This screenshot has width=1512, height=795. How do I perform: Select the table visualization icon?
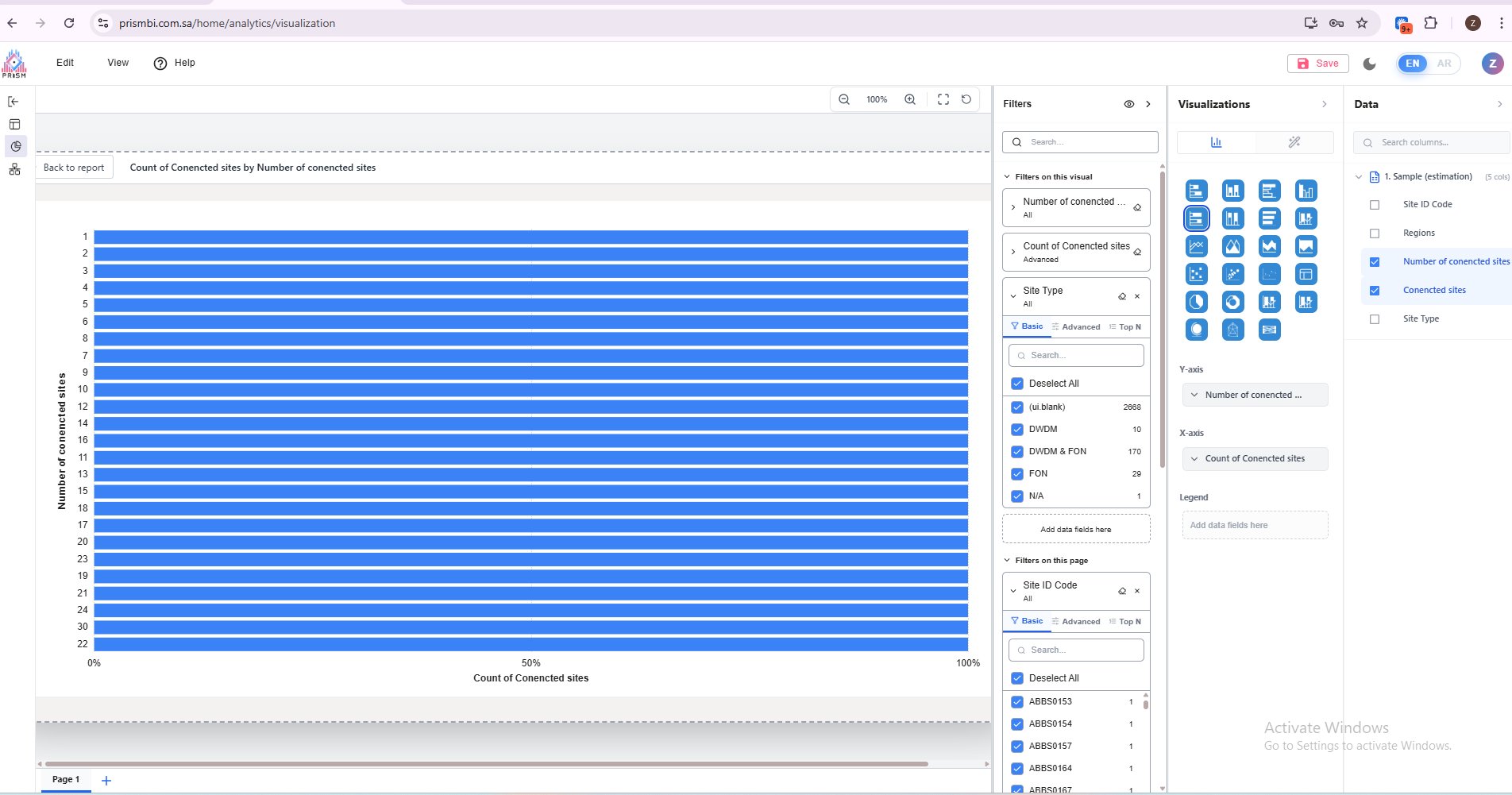[x=1306, y=274]
